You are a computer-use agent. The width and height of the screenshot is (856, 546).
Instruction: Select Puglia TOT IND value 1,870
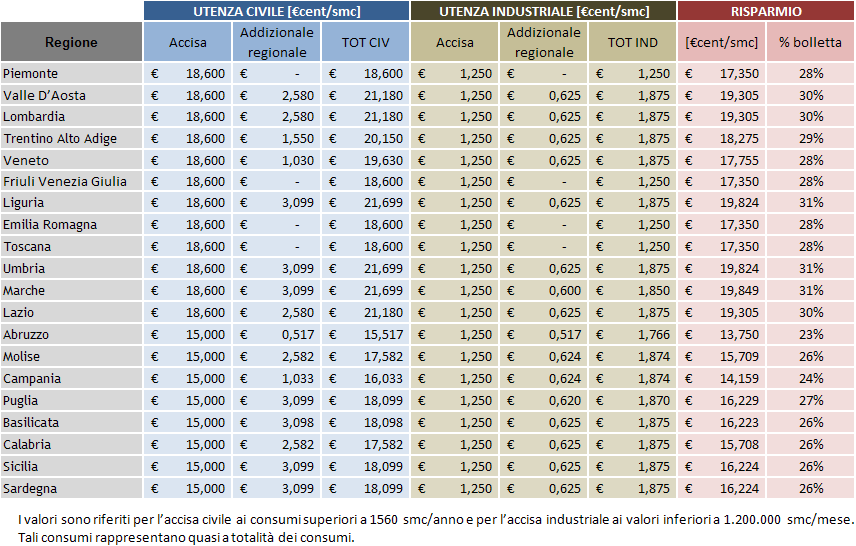653,400
